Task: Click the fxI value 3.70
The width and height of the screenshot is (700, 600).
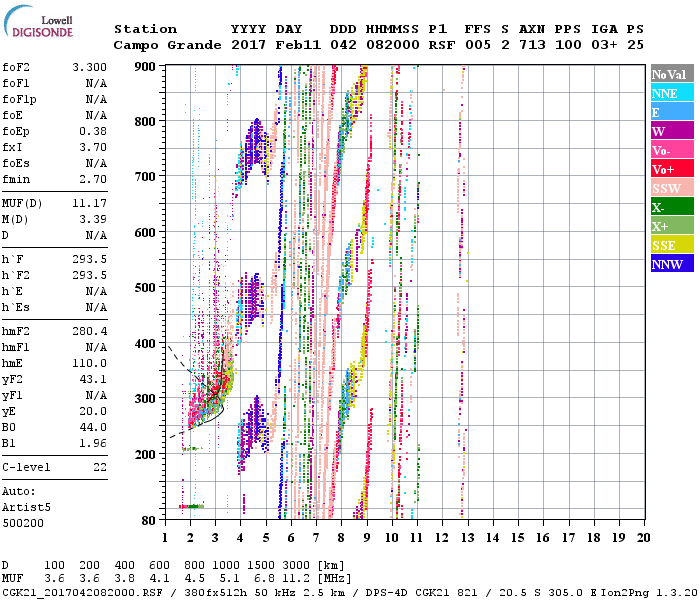Action: 93,147
